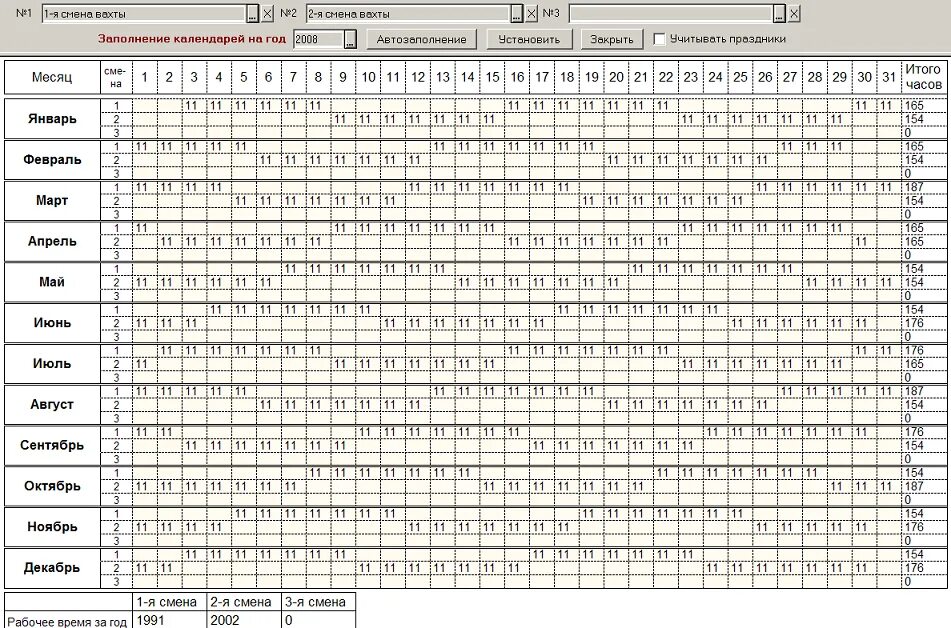Clear the №2 shift field with X
Image resolution: width=951 pixels, height=628 pixels.
(531, 13)
